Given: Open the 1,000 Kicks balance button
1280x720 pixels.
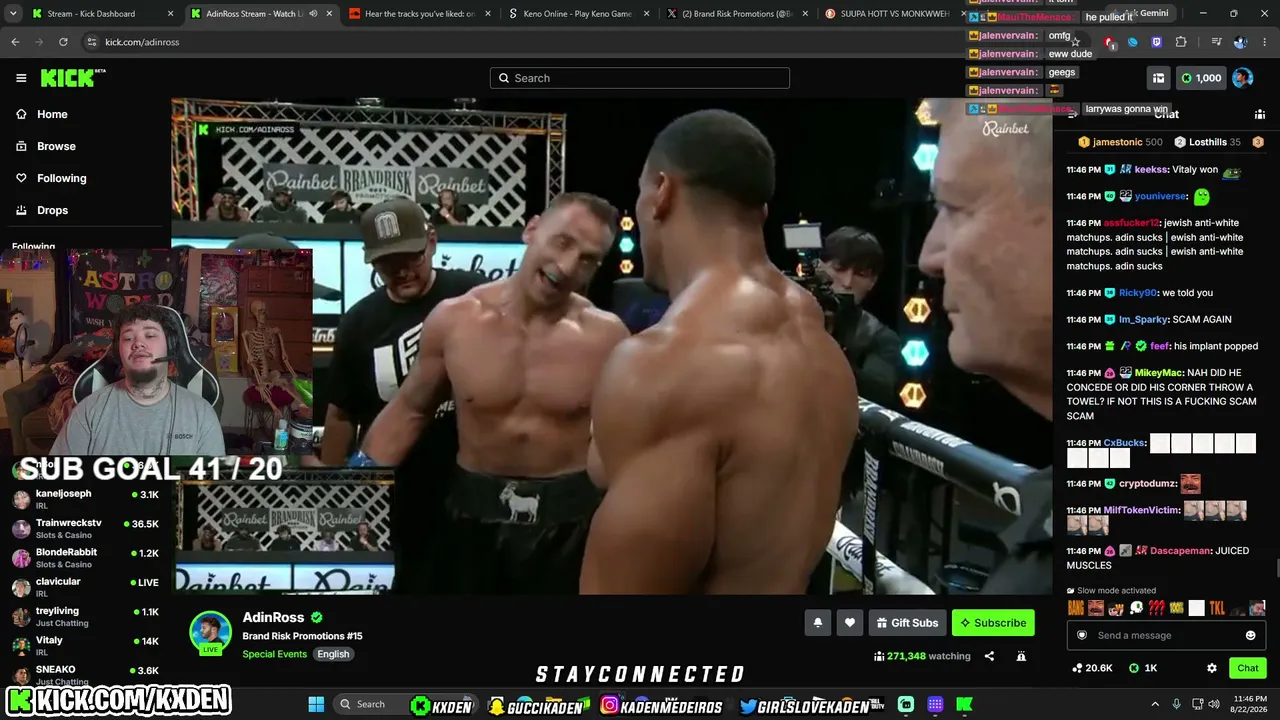Looking at the screenshot, I should [x=1201, y=78].
